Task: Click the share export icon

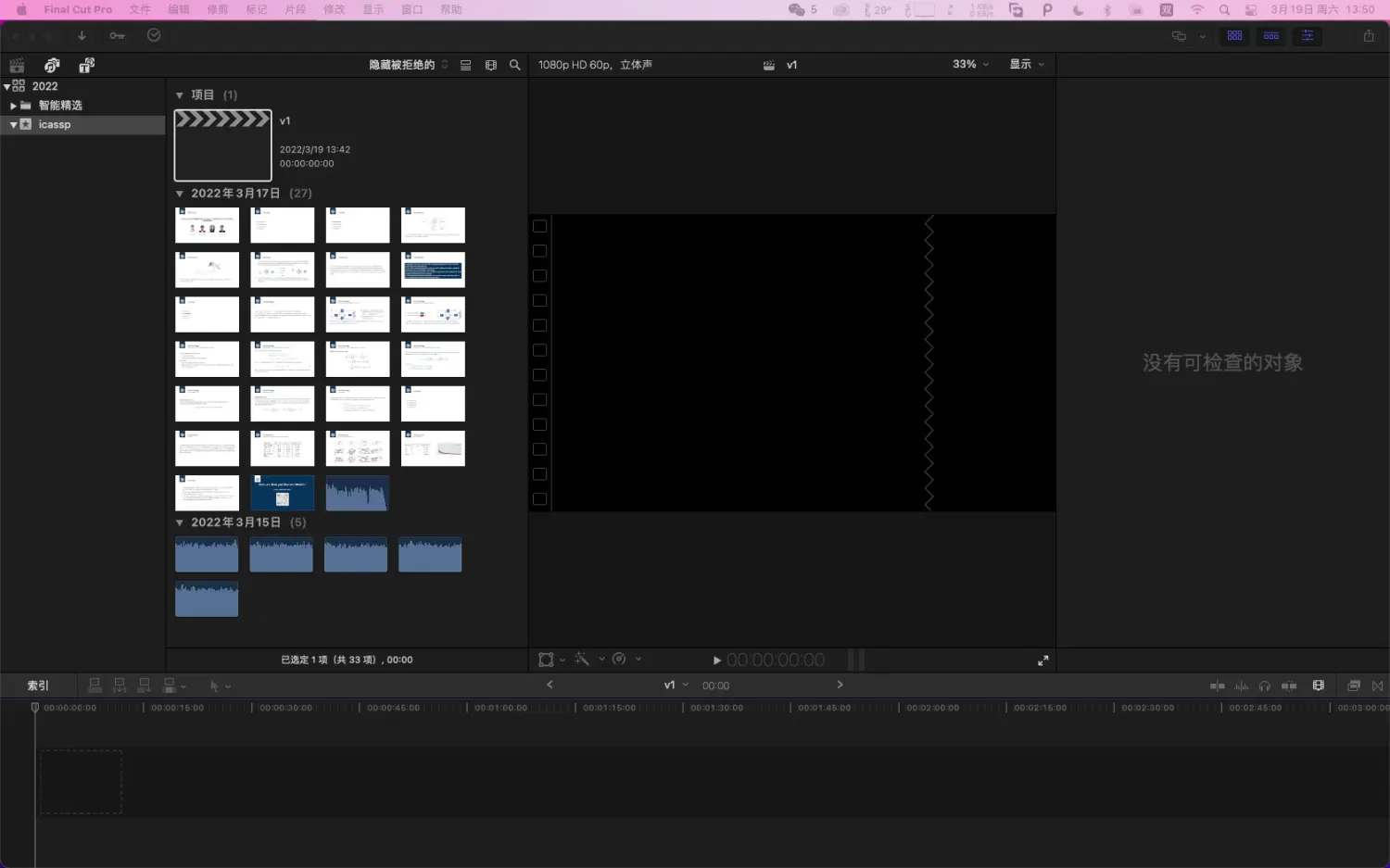Action: click(x=1368, y=36)
